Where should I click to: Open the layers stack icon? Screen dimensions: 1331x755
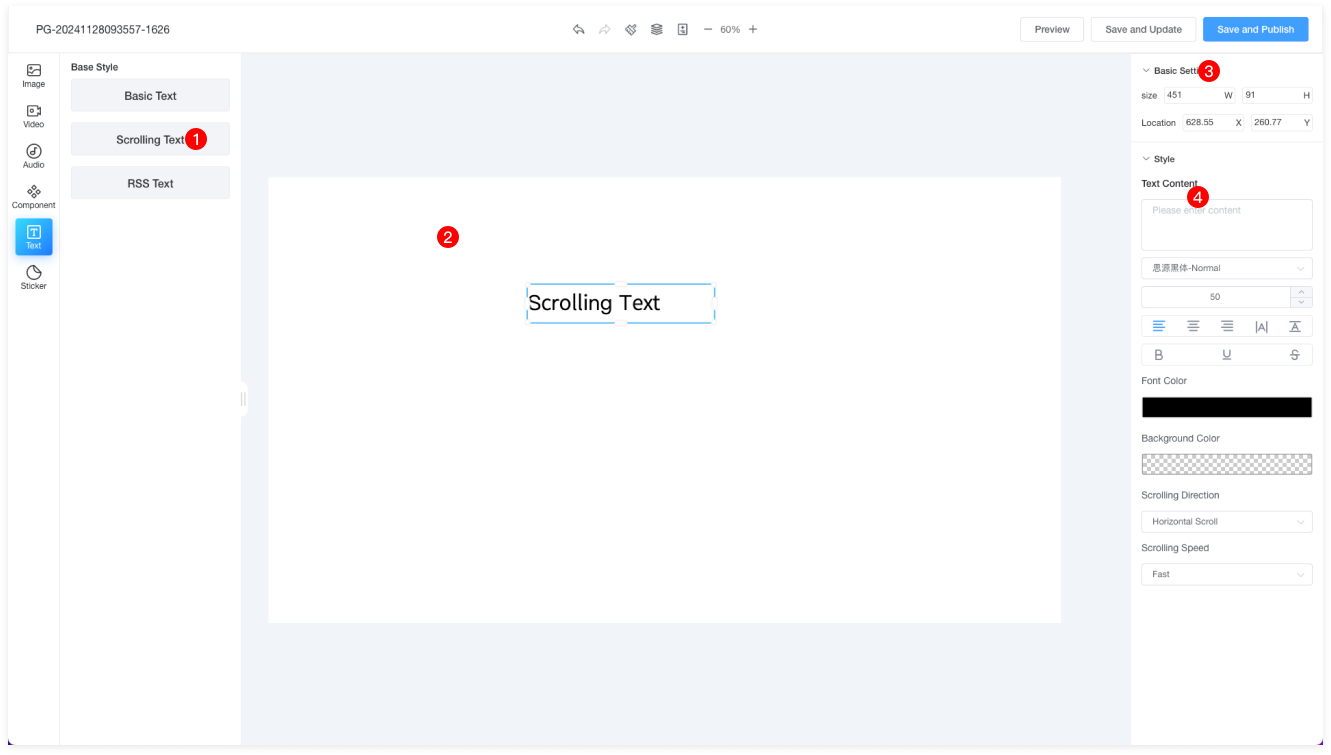pyautogui.click(x=656, y=29)
